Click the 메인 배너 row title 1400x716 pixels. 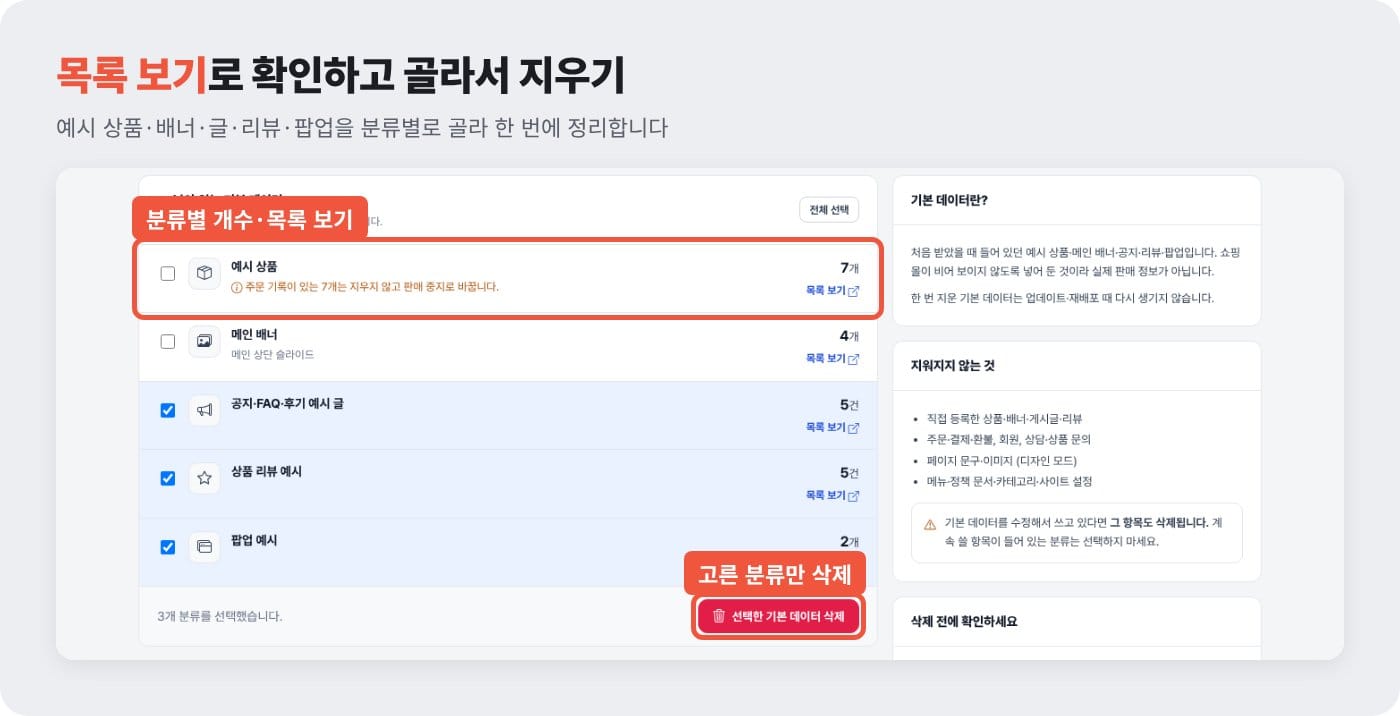254,334
